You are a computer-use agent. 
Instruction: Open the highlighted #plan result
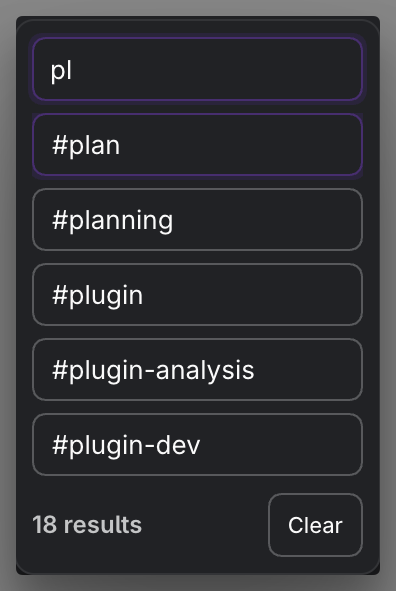[x=197, y=145]
